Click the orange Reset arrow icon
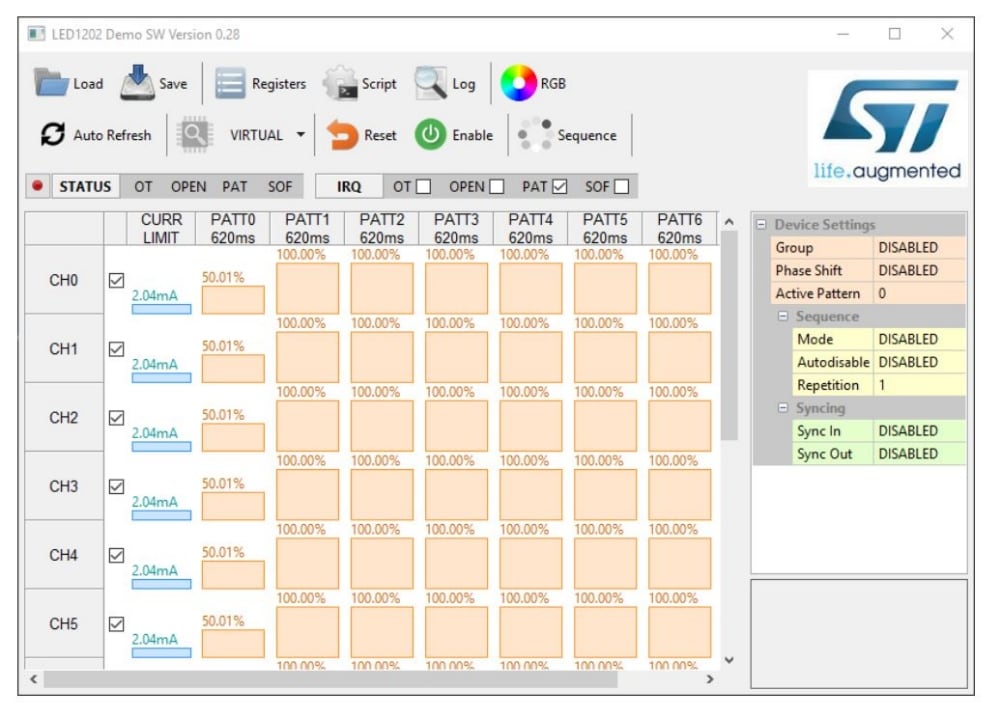Viewport: 1000px width, 718px height. [x=343, y=135]
